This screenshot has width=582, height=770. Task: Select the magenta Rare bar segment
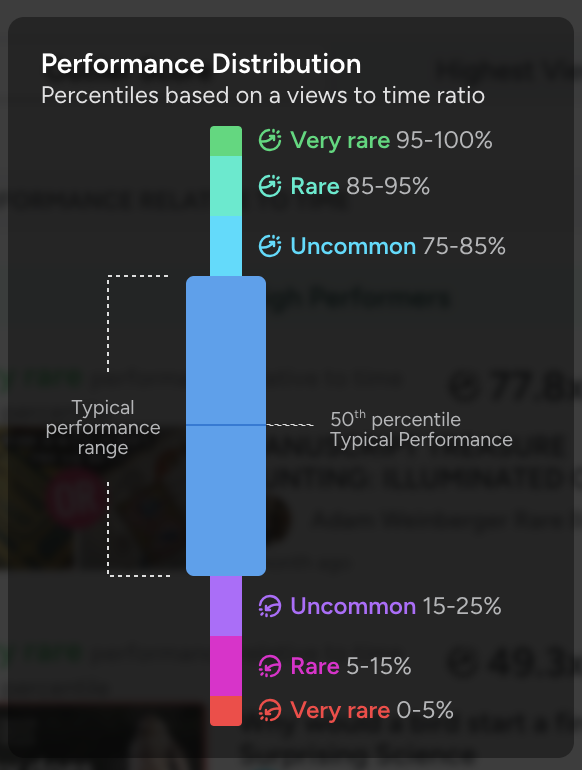(x=226, y=666)
